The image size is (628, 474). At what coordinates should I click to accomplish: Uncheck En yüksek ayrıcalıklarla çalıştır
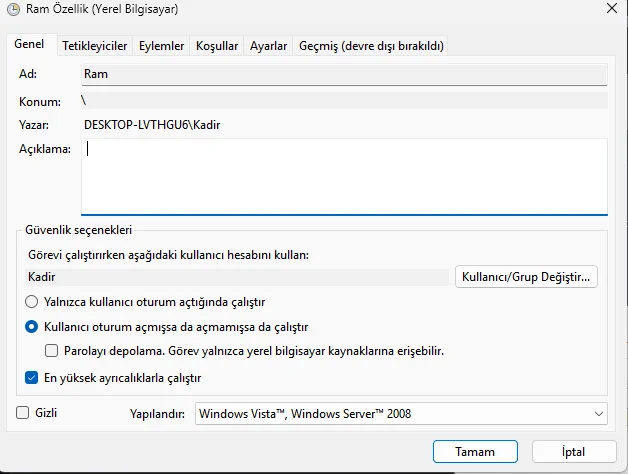pos(31,378)
